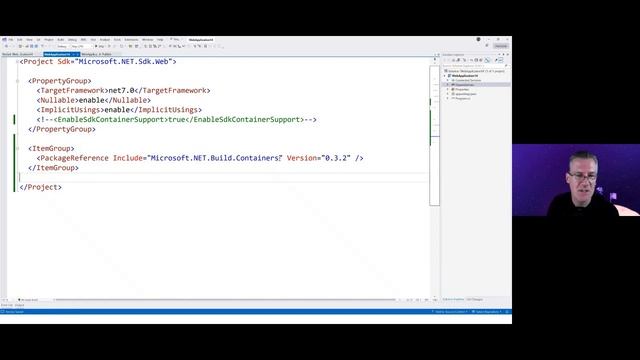The image size is (640, 360).
Task: Collapse the Project element outlining
Action: coord(17,62)
